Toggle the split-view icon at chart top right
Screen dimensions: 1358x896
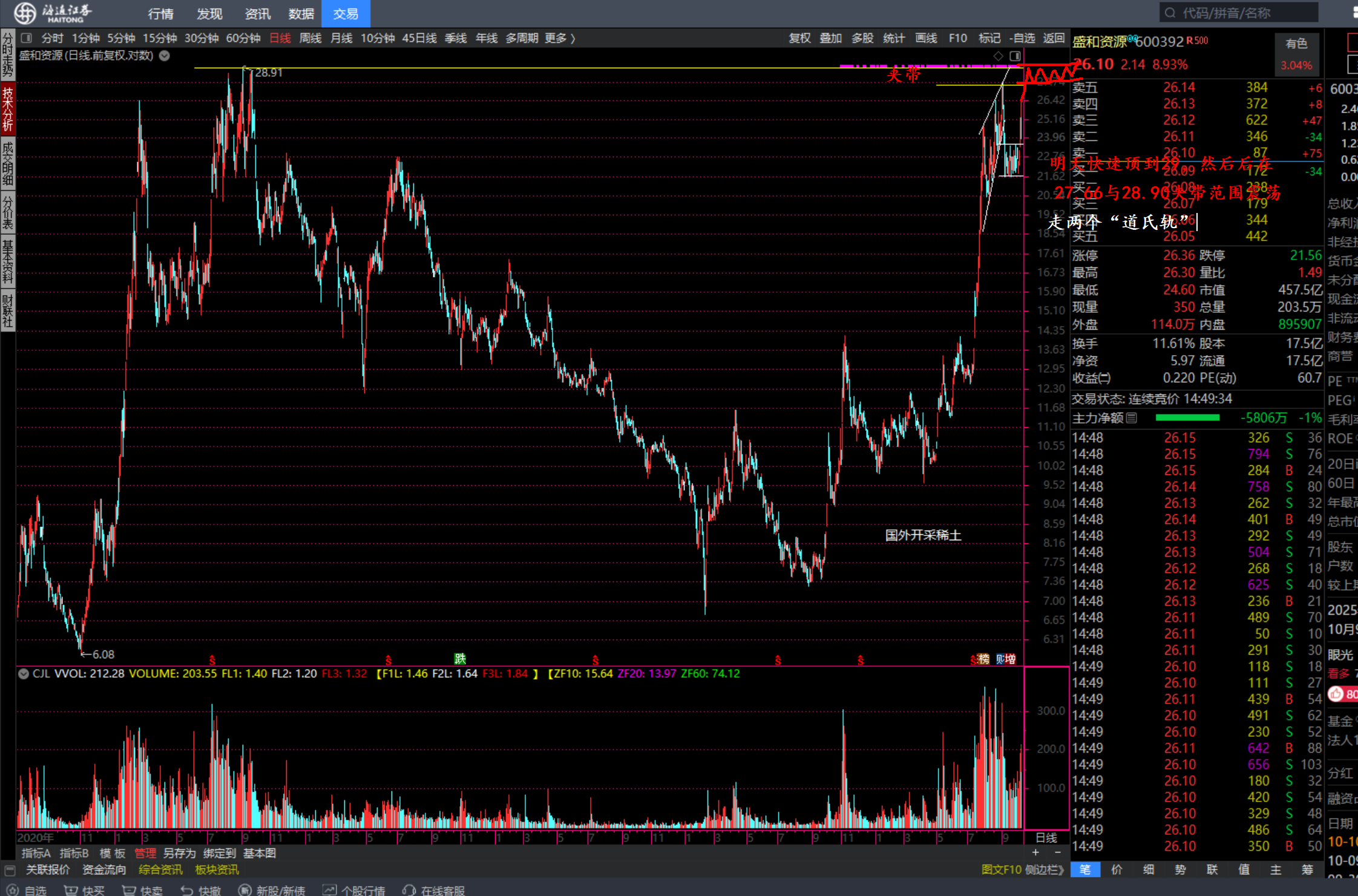tap(1015, 56)
